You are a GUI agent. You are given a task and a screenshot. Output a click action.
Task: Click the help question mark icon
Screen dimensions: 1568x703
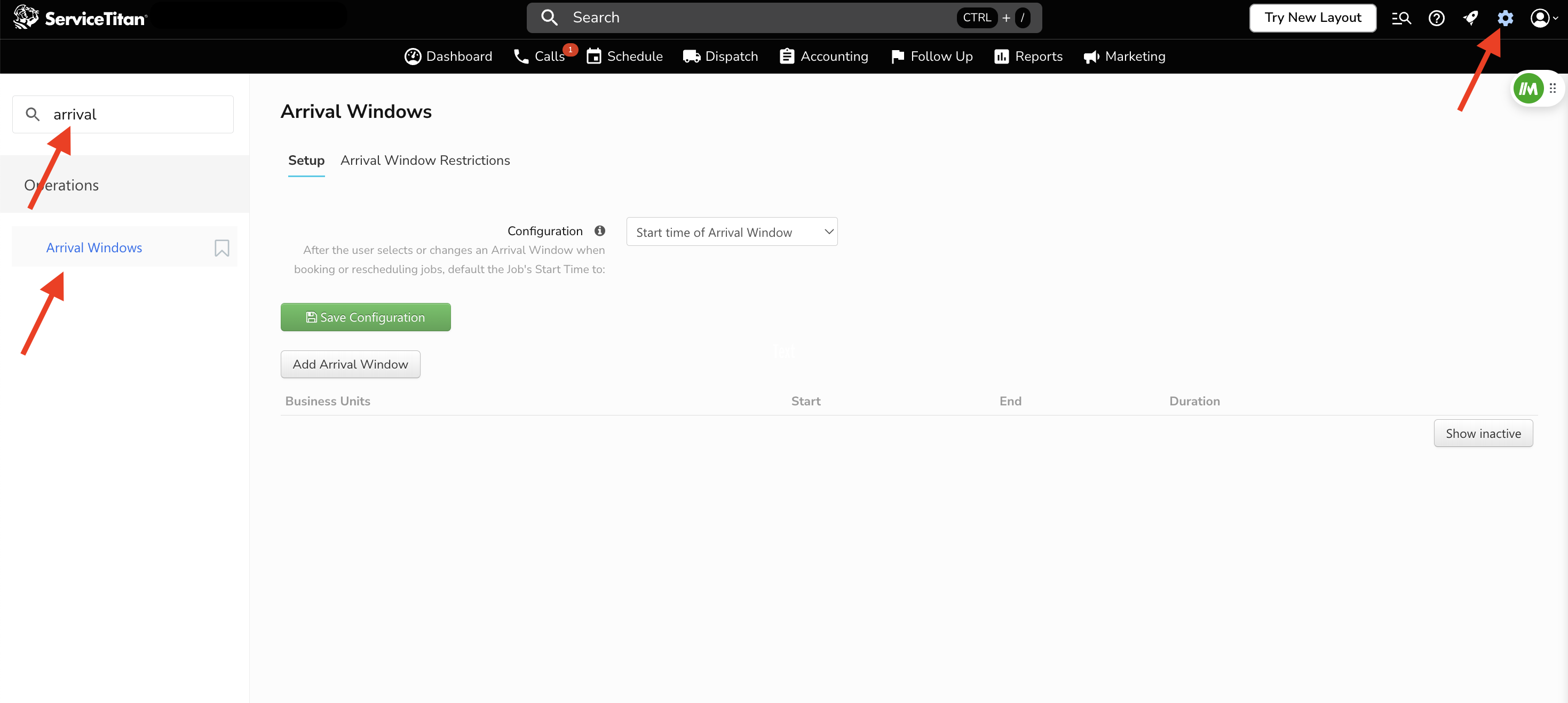pyautogui.click(x=1436, y=18)
